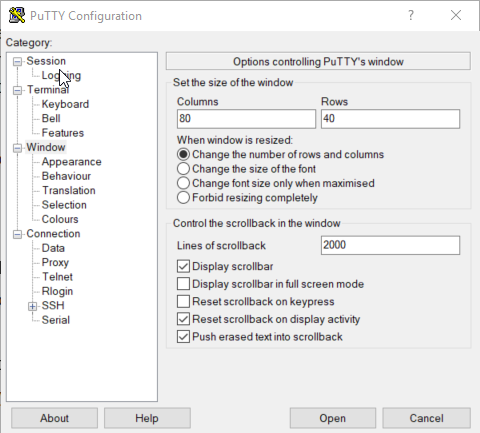This screenshot has width=480, height=433.
Task: Collapse the Session tree node
Action: (17, 61)
